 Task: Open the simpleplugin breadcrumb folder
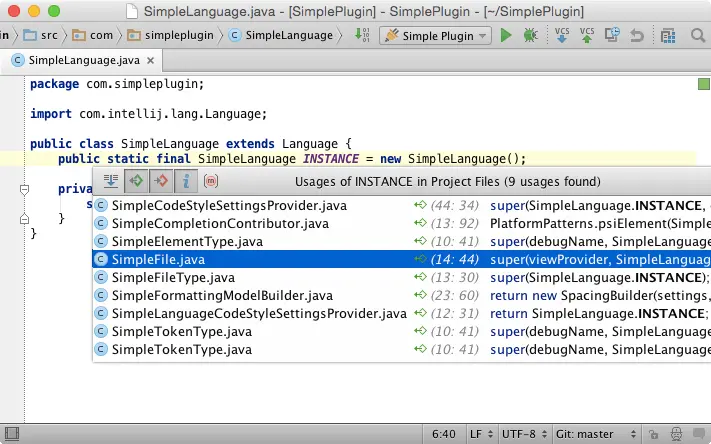click(x=170, y=35)
